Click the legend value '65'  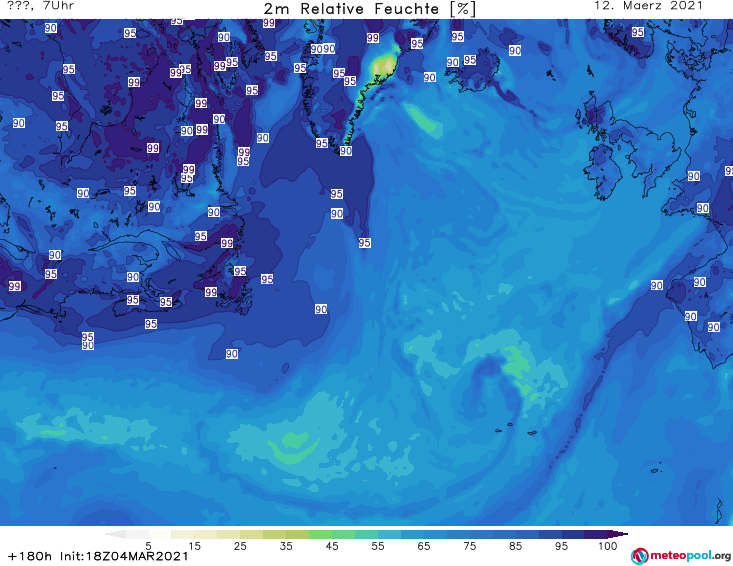424,546
